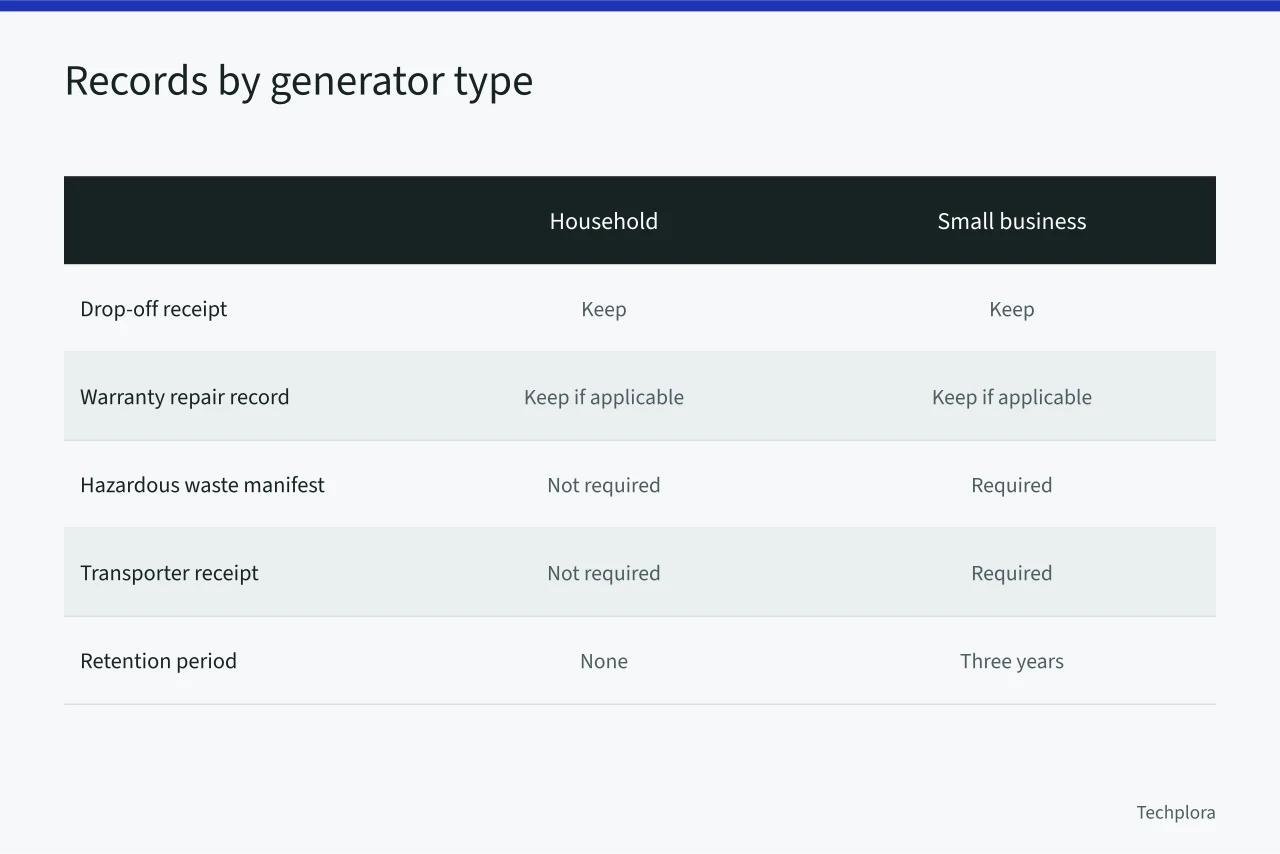Click the 'Records by generator type' title
This screenshot has width=1280, height=854.
coord(299,82)
